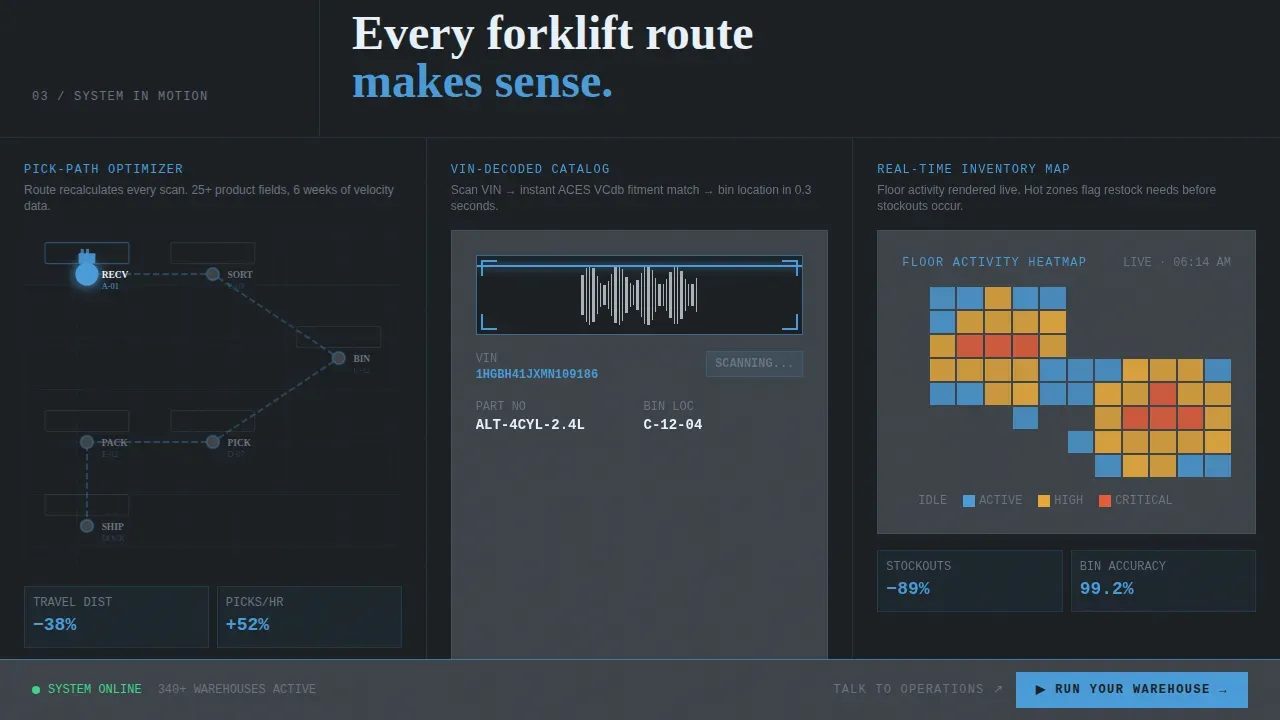Click the Active blue legend swatch
This screenshot has width=1280, height=720.
click(968, 501)
